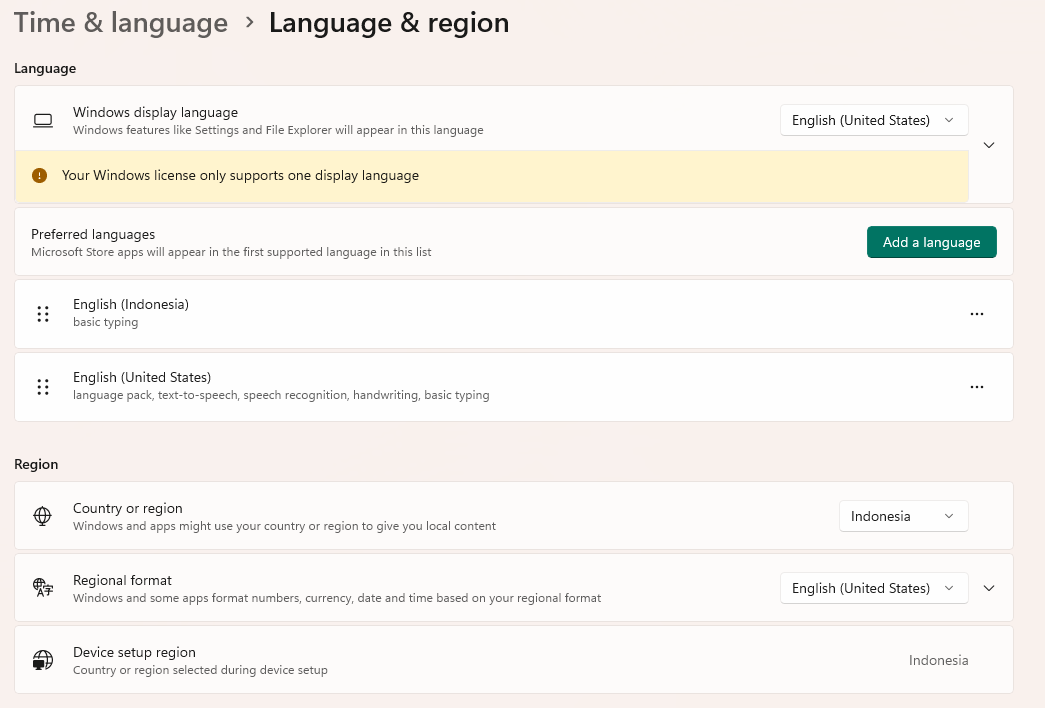Image resolution: width=1045 pixels, height=708 pixels.
Task: Click the Add a language button
Action: 931,242
